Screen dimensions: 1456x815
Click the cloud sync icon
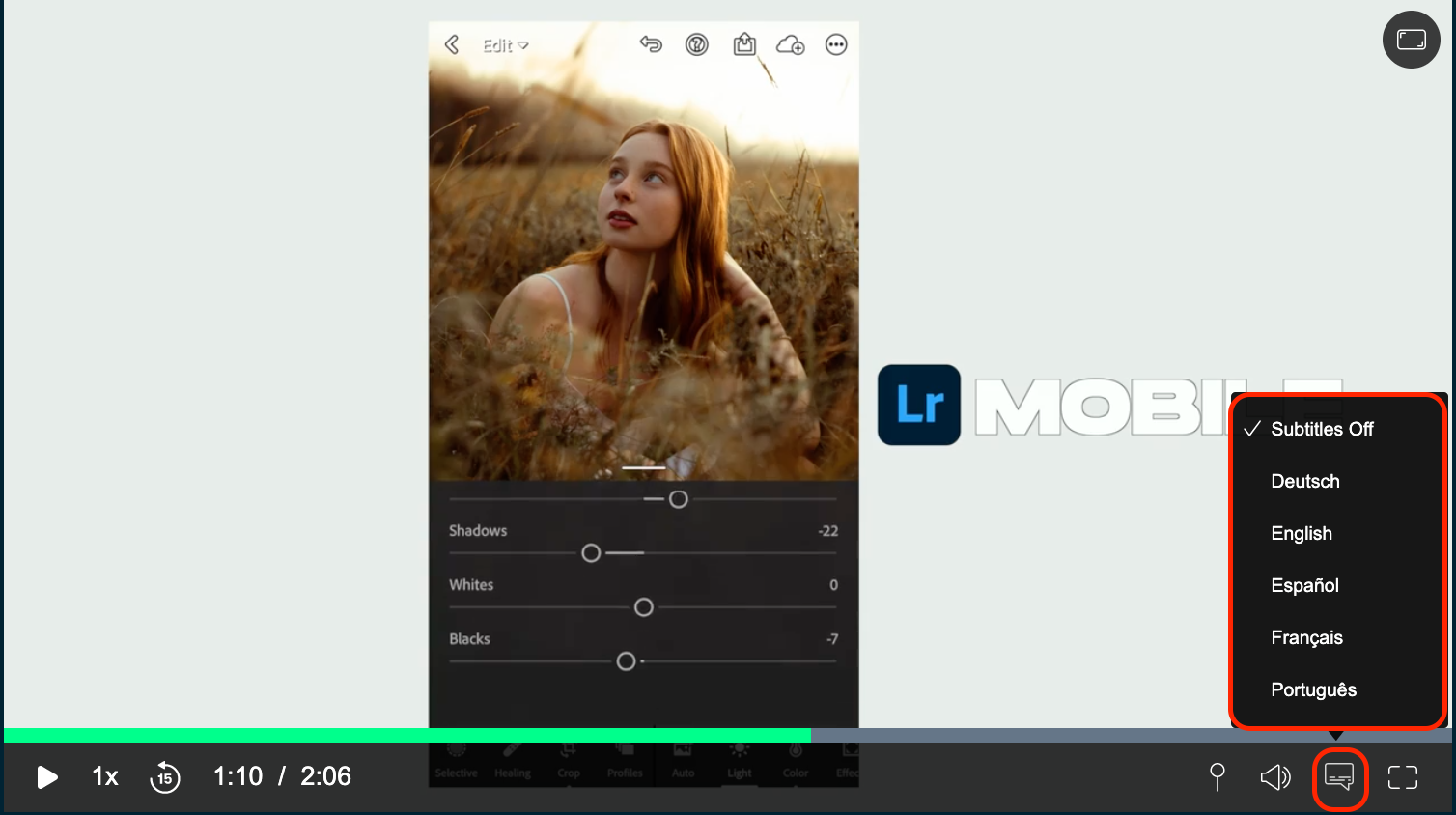tap(791, 44)
